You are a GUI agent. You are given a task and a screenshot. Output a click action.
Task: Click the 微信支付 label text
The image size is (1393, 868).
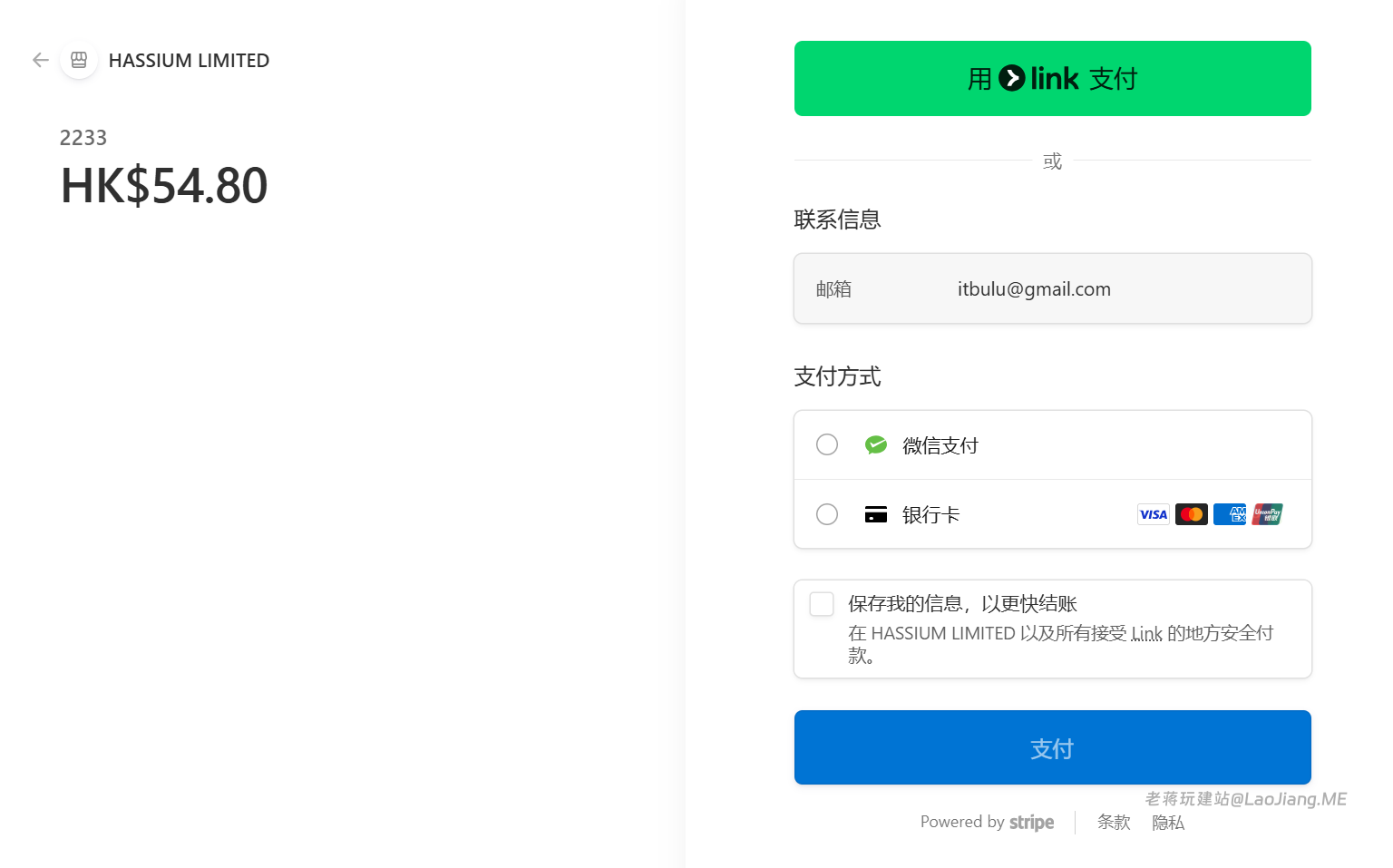coord(940,445)
